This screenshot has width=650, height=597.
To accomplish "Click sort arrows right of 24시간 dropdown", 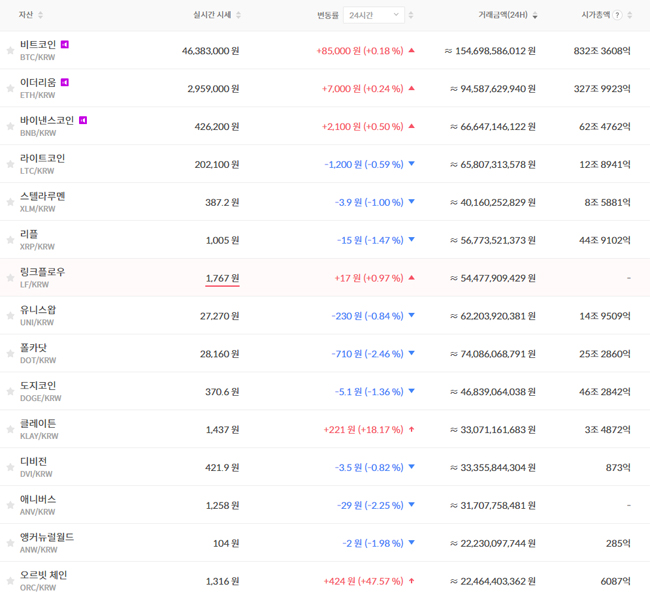I will click(411, 15).
